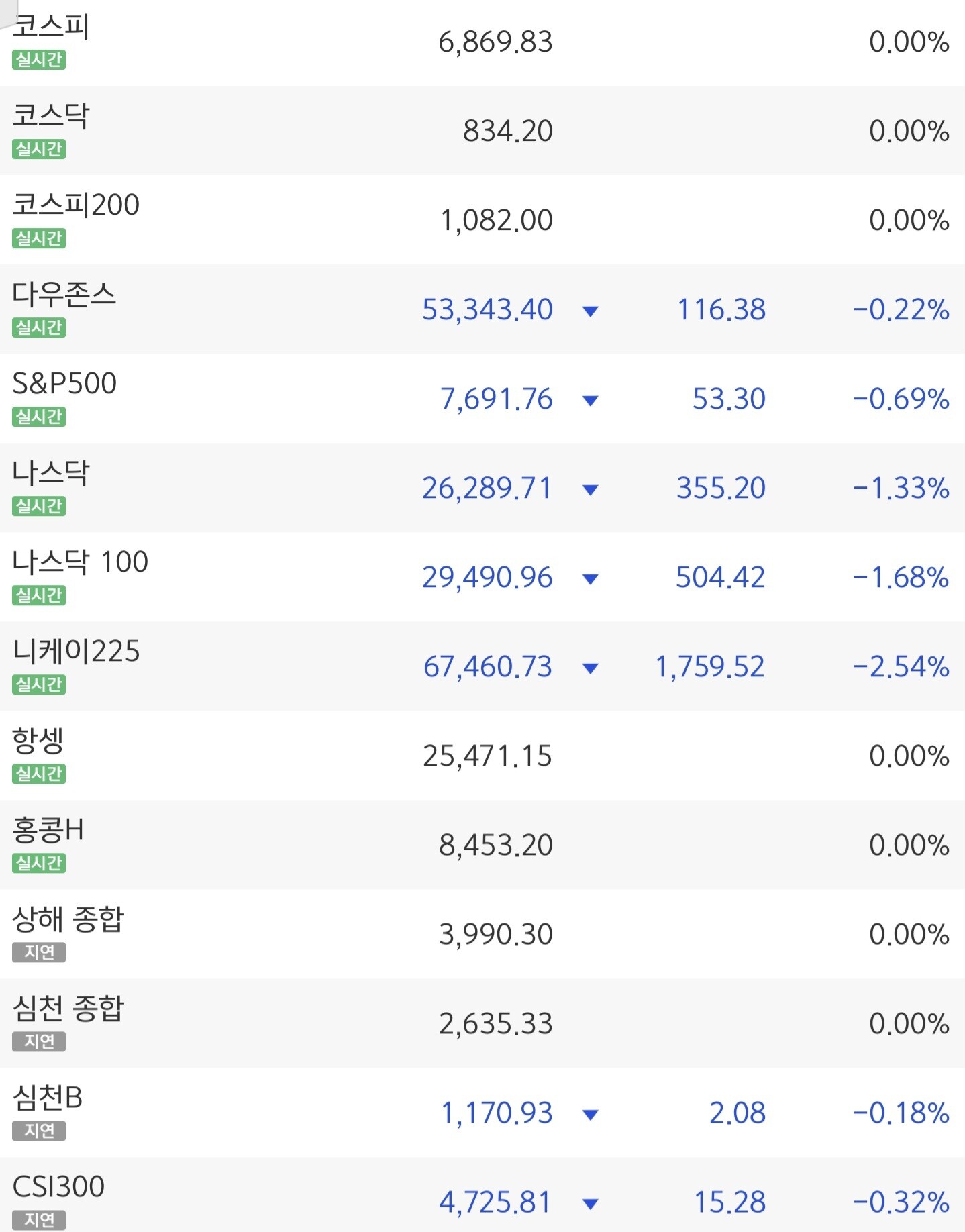Image resolution: width=965 pixels, height=1232 pixels.
Task: Click the 지연 badge under 상해 종합
Action: pyautogui.click(x=39, y=952)
